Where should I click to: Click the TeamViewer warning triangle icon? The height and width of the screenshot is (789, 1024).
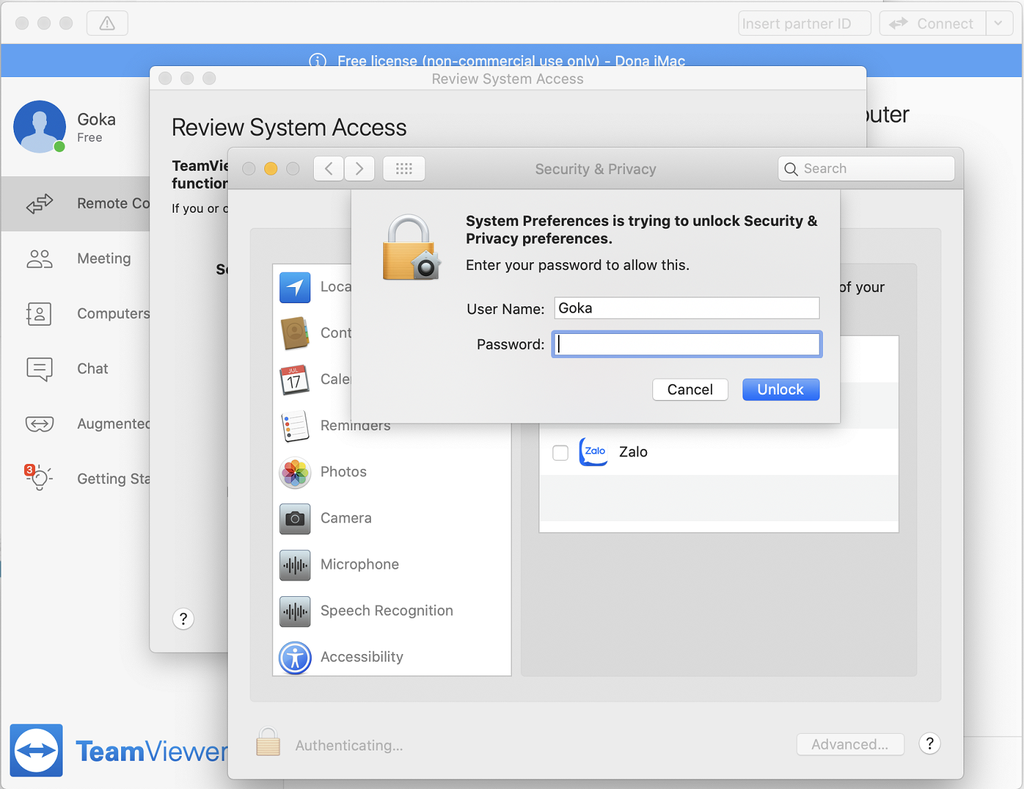tap(107, 23)
